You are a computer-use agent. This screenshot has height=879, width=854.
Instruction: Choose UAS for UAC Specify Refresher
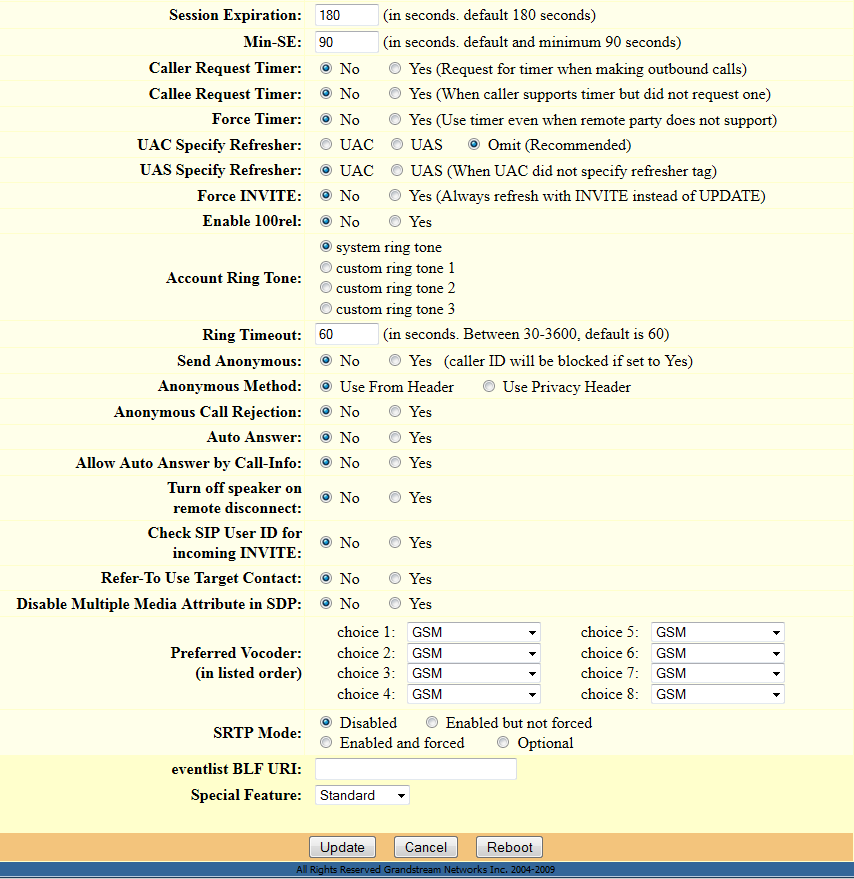point(397,145)
